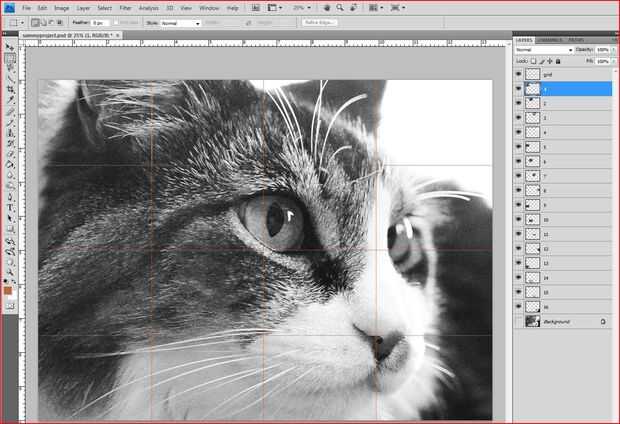Hide layer 1 via its eye icon
Screen dimensions: 620x424
pos(519,89)
